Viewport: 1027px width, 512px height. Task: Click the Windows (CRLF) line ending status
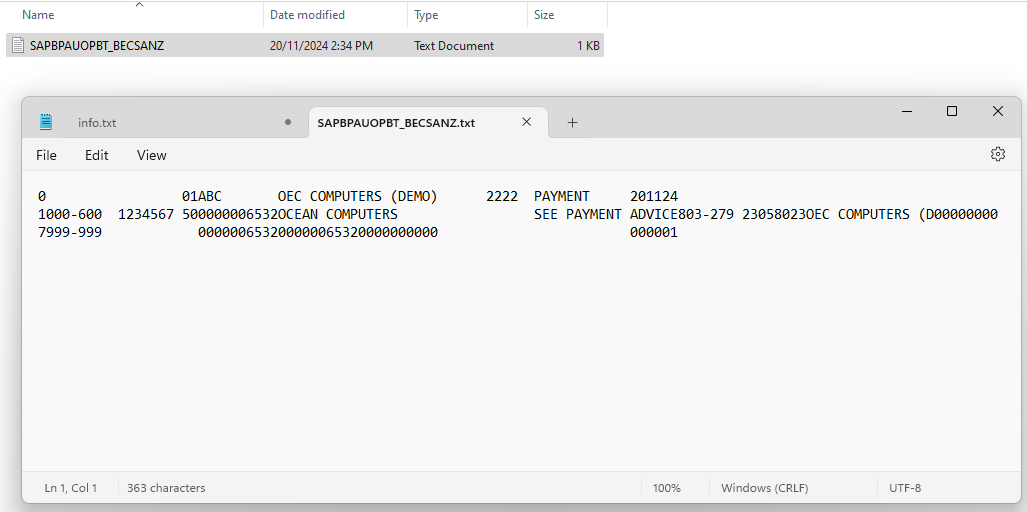coord(764,488)
